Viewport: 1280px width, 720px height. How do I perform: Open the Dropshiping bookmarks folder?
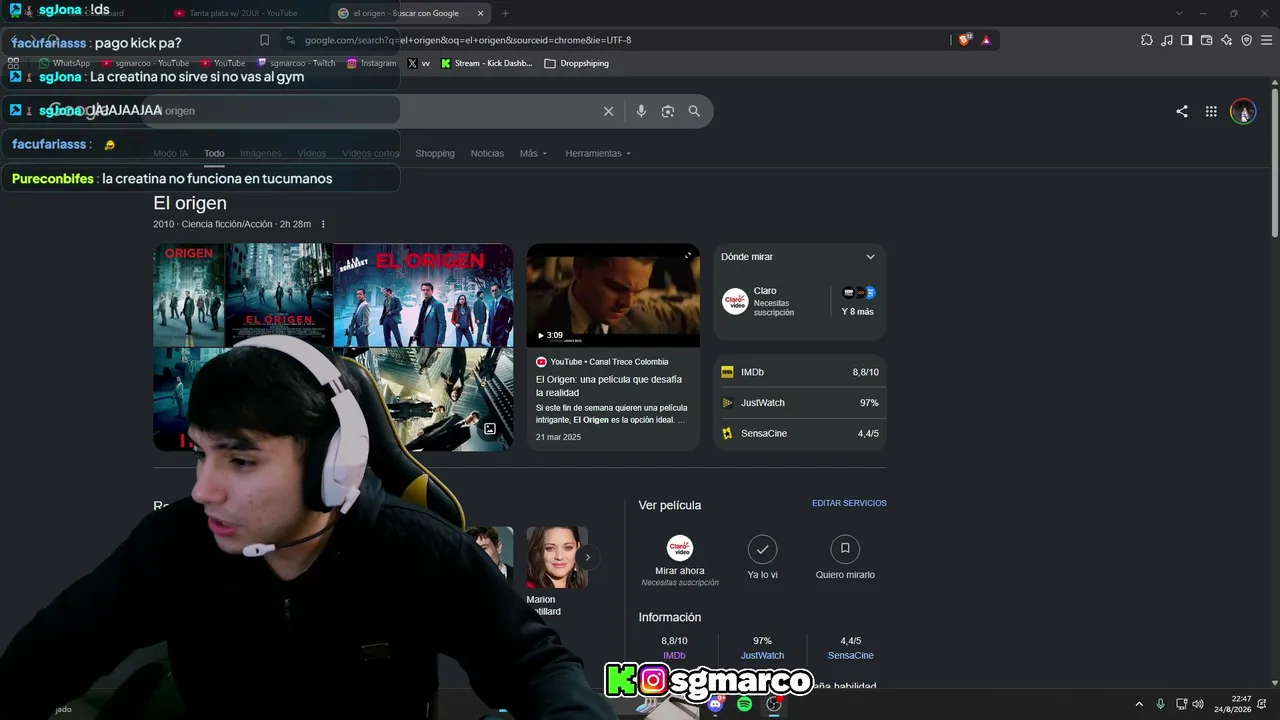coord(577,63)
